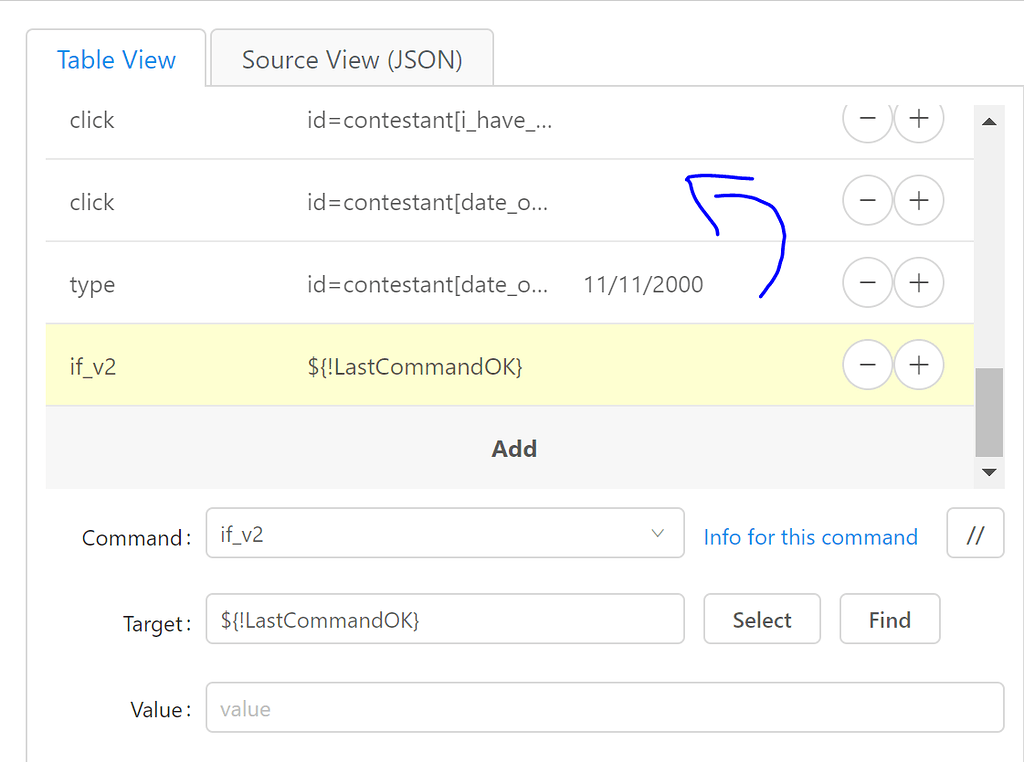The height and width of the screenshot is (762, 1024).
Task: Switch to the Source View (JSON) tab
Action: click(x=351, y=60)
